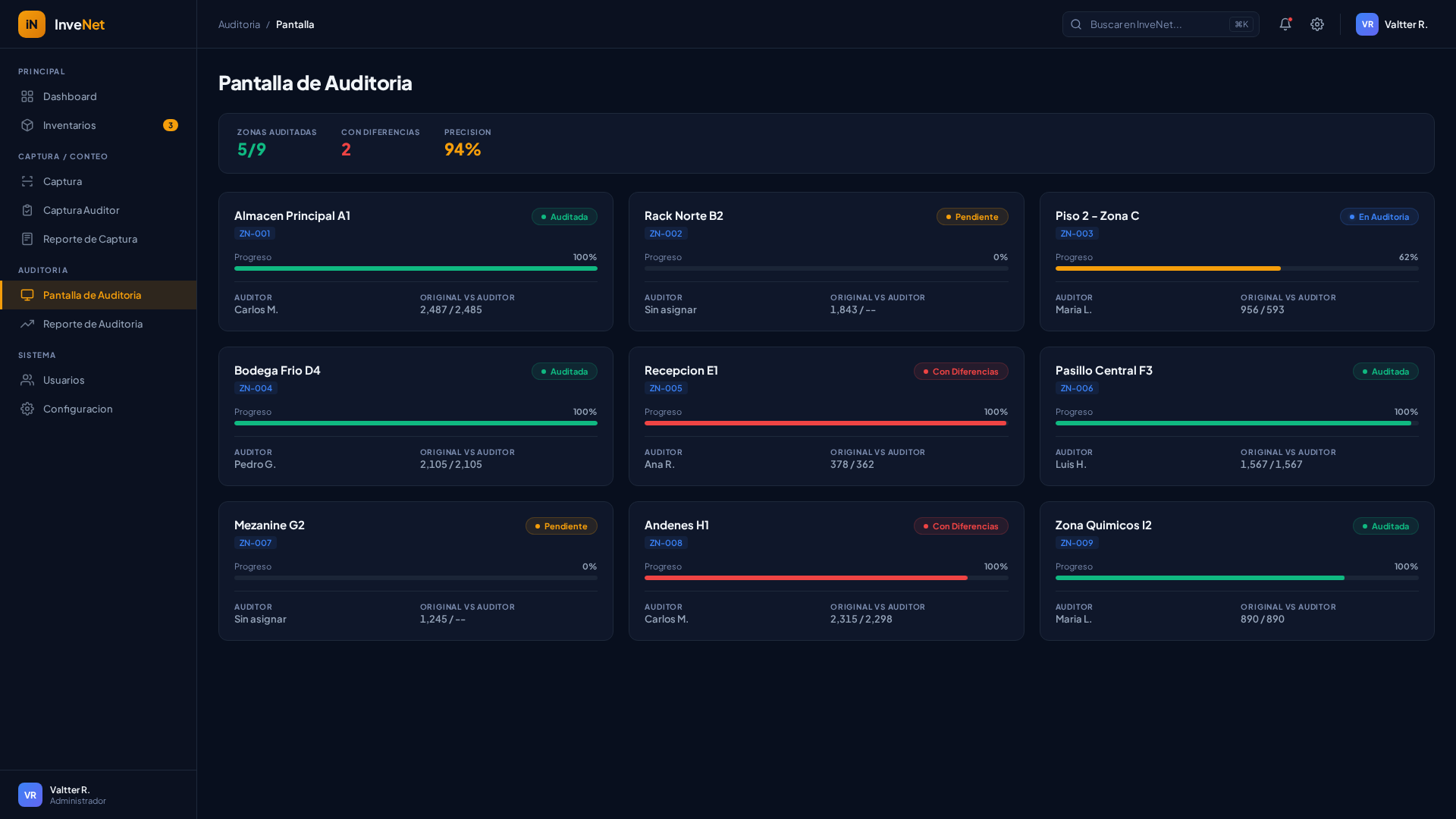This screenshot has width=1456, height=819.
Task: Open Reporte de Captura menu item
Action: point(89,239)
